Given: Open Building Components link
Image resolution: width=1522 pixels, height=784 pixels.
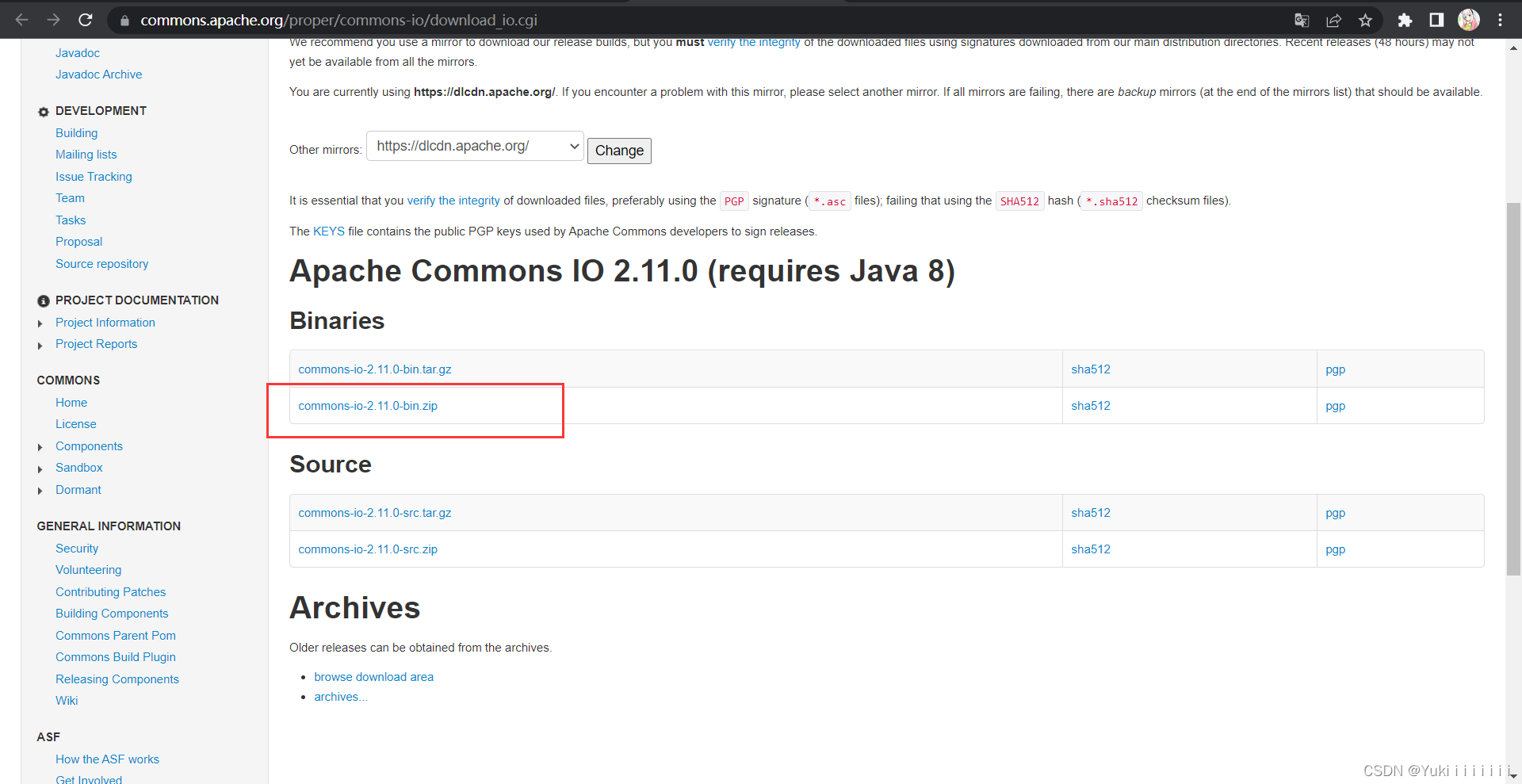Looking at the screenshot, I should click(x=112, y=614).
